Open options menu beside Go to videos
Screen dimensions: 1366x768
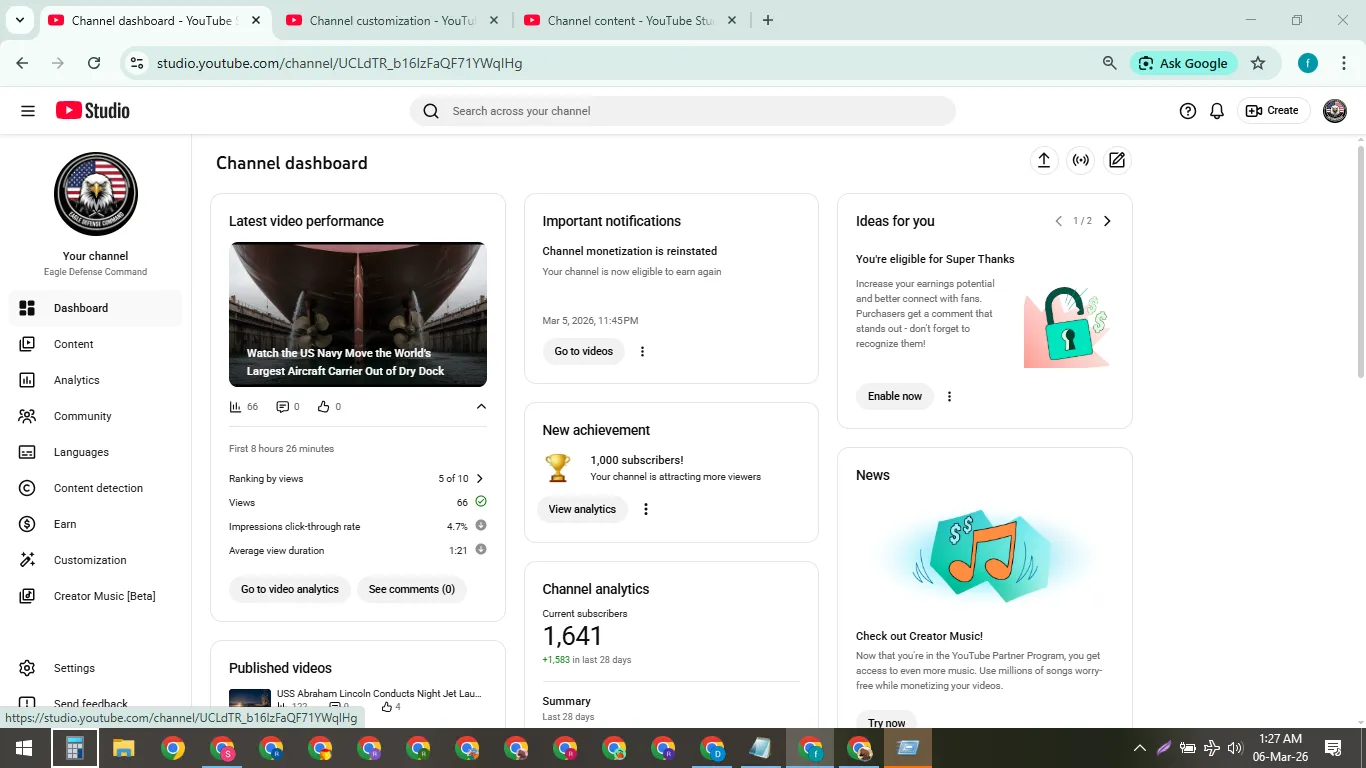coord(642,351)
